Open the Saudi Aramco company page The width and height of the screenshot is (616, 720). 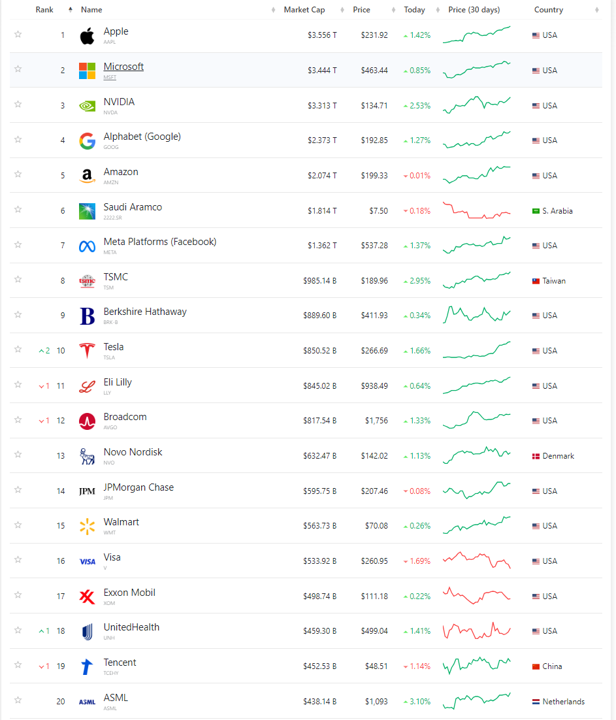133,207
